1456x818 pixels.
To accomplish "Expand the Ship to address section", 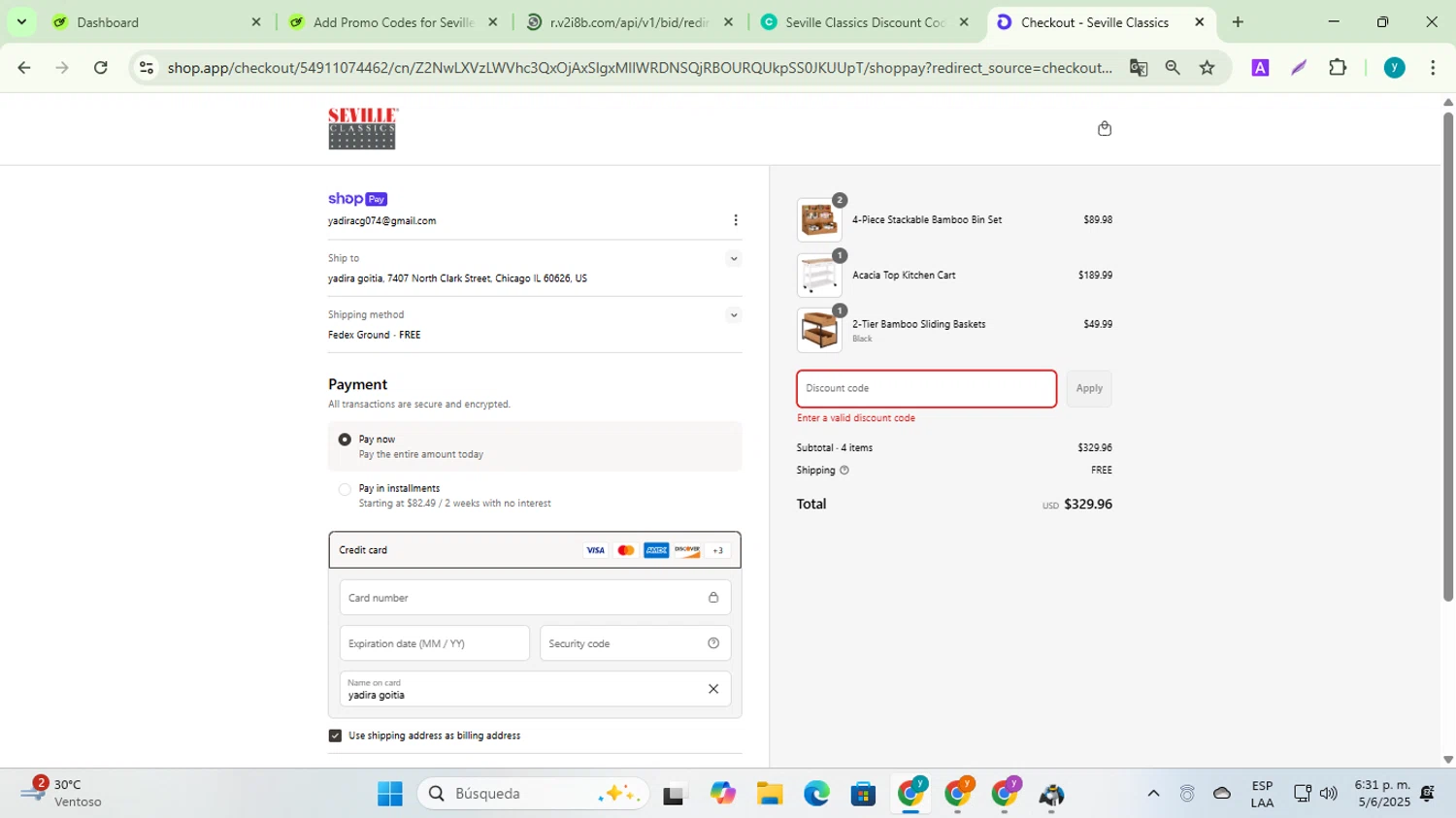I will [734, 259].
